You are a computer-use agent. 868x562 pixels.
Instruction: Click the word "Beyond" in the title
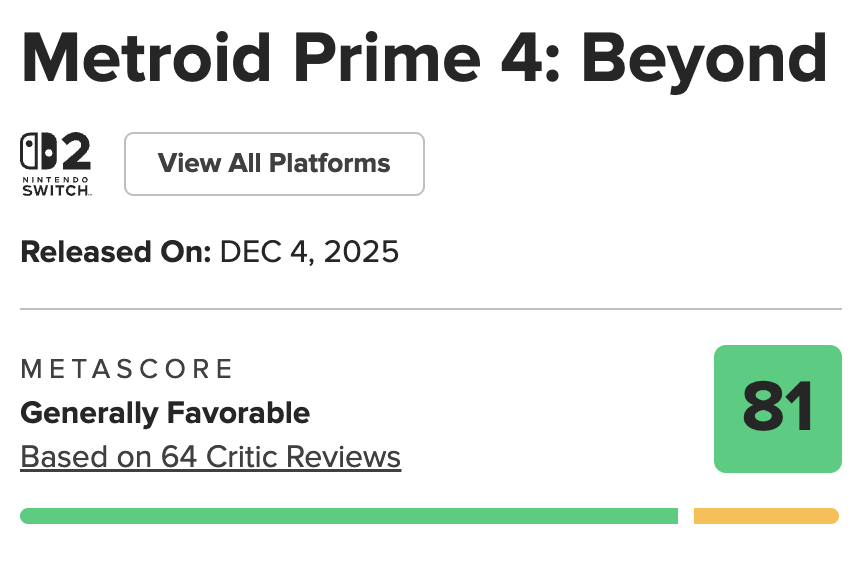704,59
